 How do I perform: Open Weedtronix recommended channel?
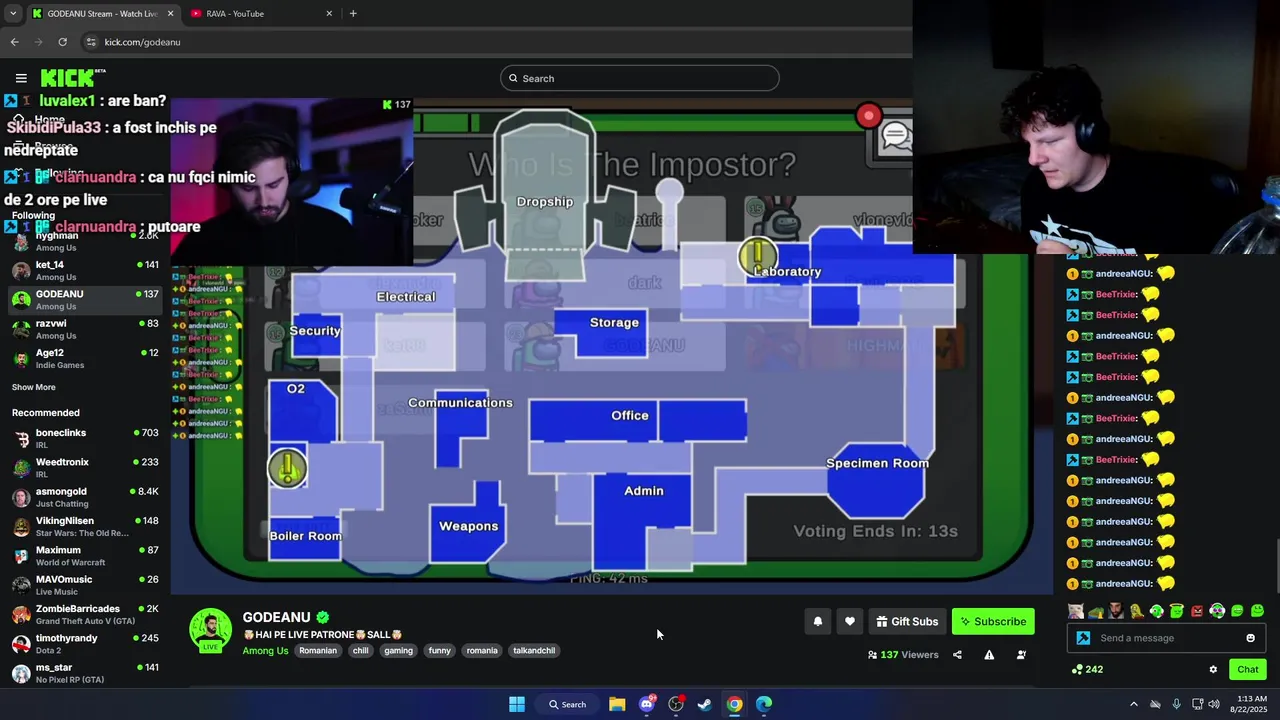(85, 467)
